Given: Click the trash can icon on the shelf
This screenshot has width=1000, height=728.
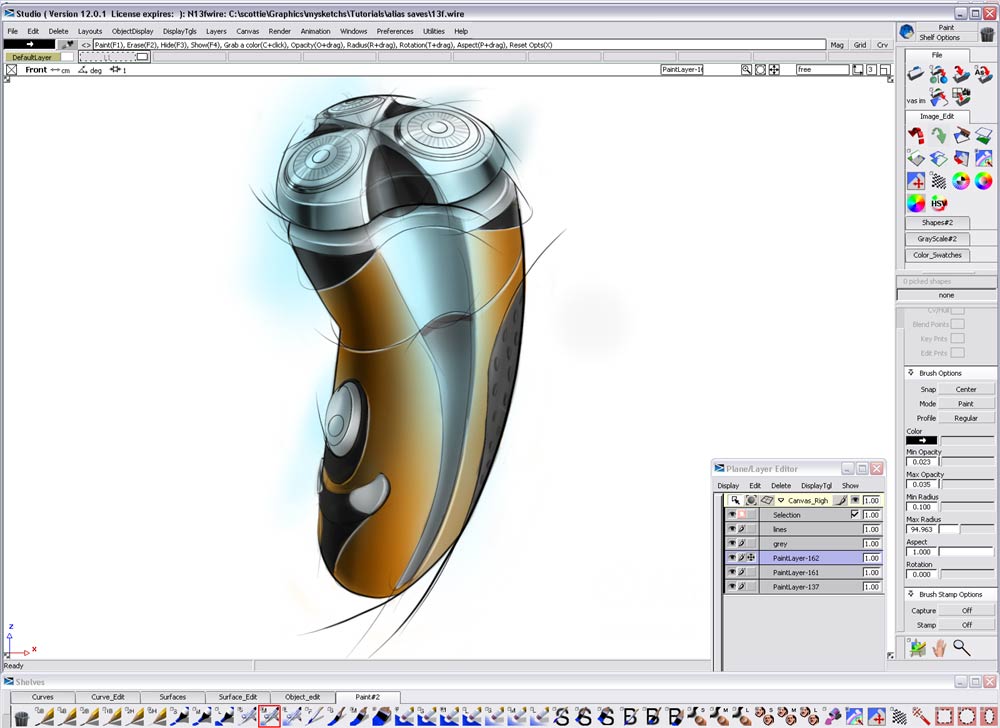Looking at the screenshot, I should click(x=21, y=719).
